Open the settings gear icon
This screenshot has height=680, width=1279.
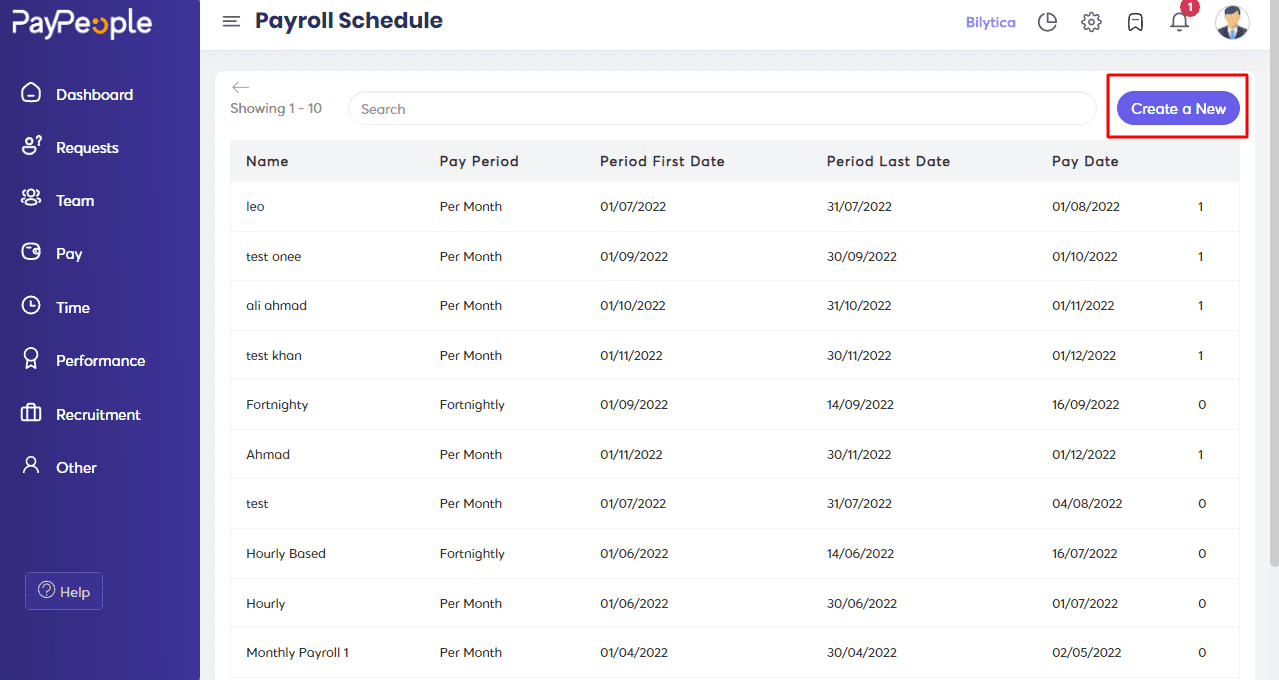pyautogui.click(x=1091, y=21)
